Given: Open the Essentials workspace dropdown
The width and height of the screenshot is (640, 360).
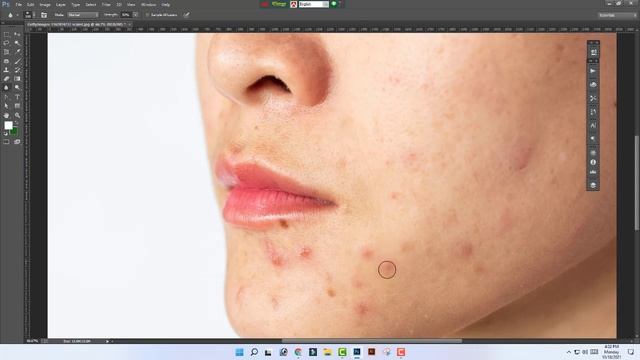Looking at the screenshot, I should pos(618,15).
